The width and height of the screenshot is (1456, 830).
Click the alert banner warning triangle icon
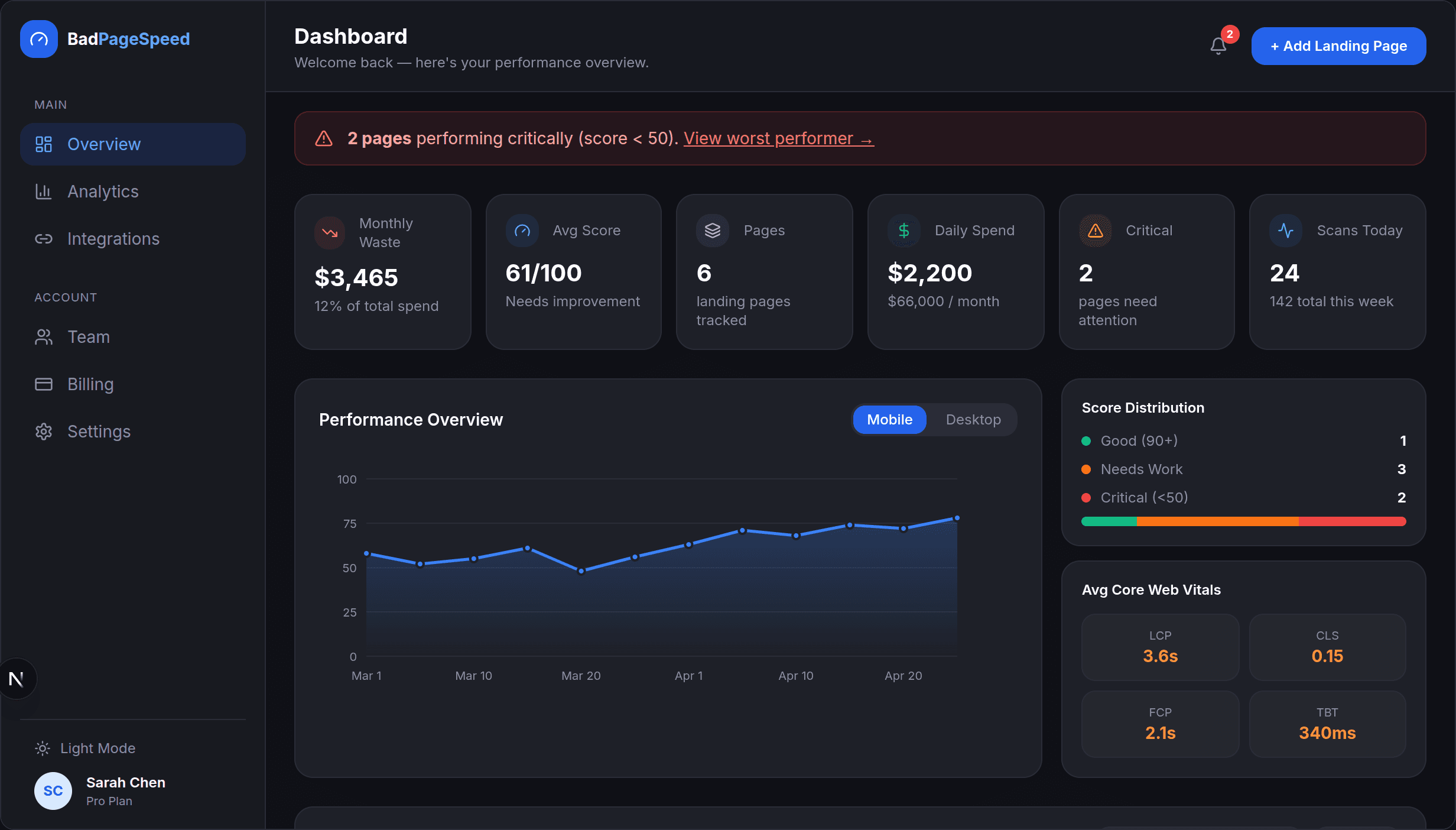coord(324,138)
